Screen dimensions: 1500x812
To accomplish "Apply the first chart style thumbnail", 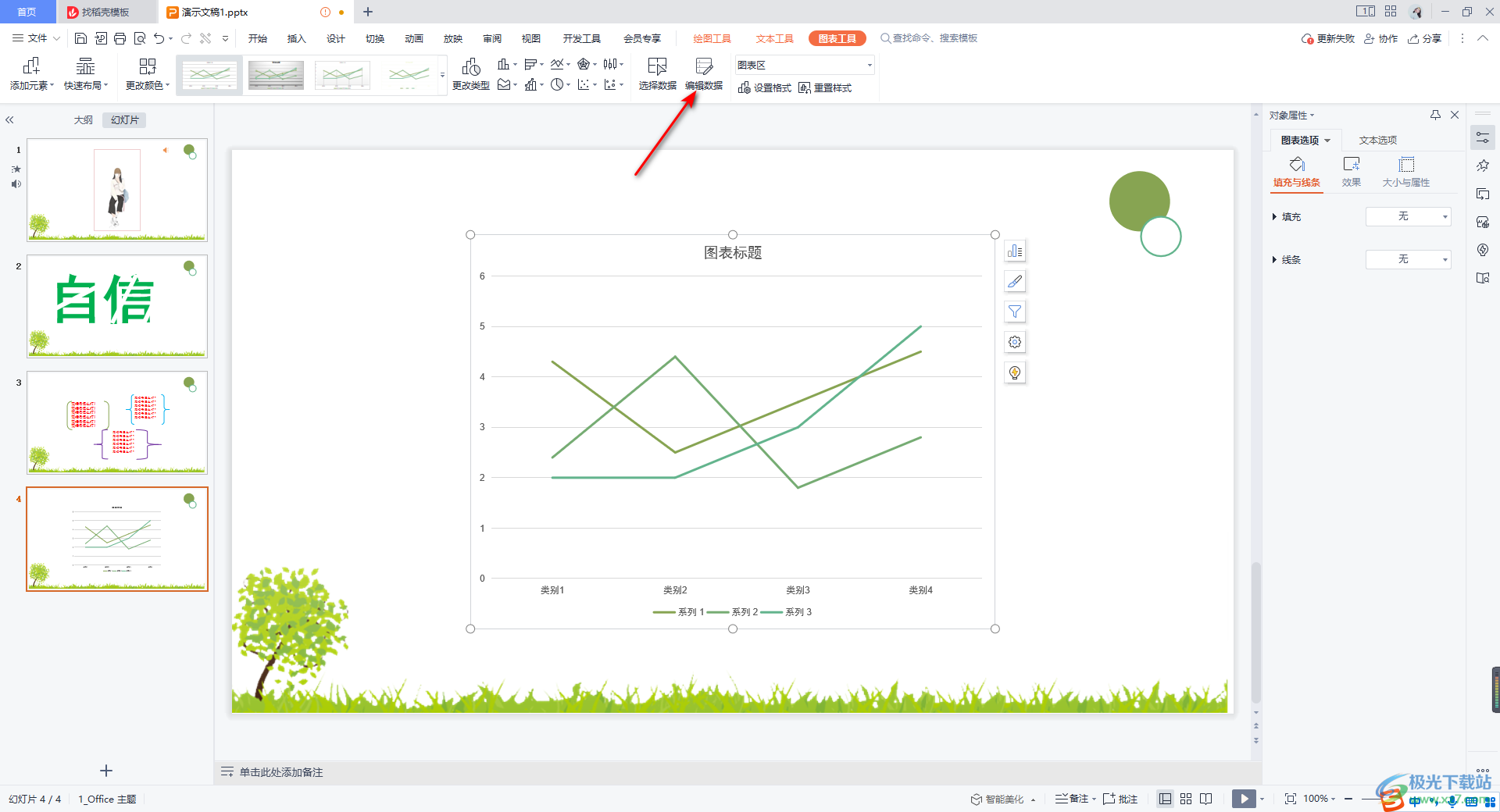I will point(209,75).
